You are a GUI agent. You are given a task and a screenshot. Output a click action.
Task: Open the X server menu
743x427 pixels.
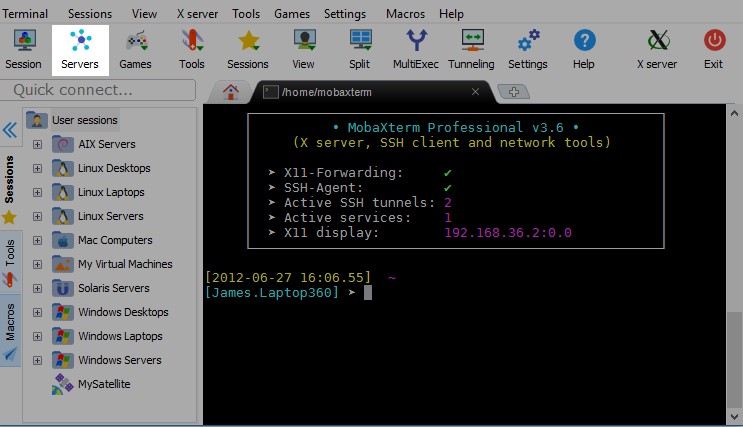pos(198,14)
